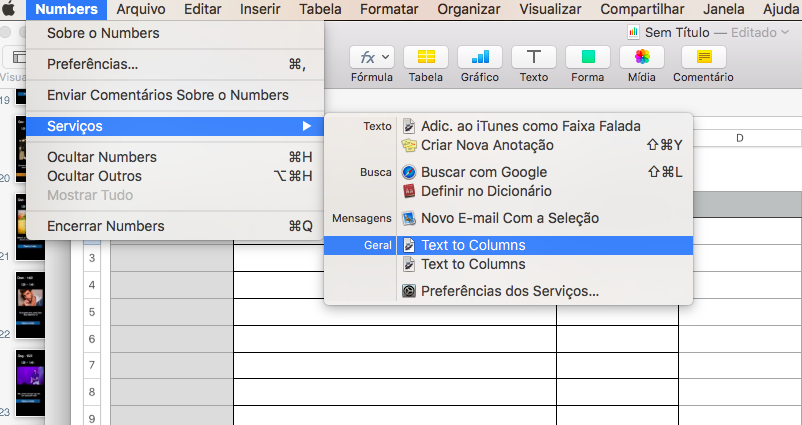Viewport: 802px width, 425px height.
Task: Open the Visualizar menu
Action: 550,9
